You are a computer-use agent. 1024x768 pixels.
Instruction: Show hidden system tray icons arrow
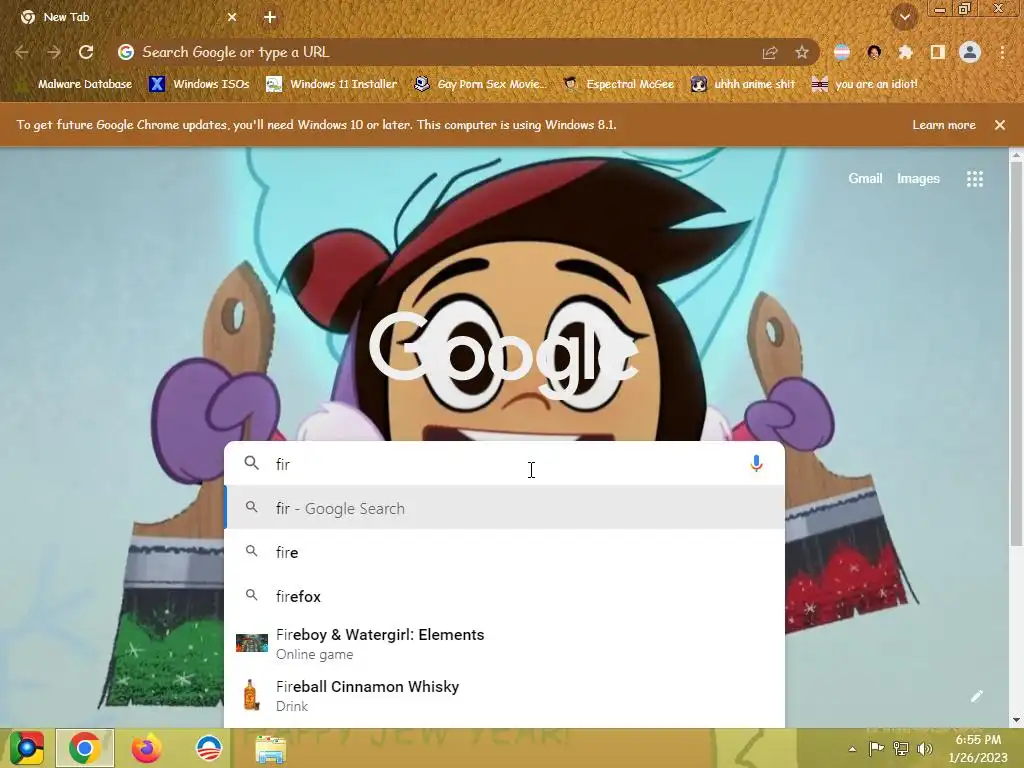point(852,749)
